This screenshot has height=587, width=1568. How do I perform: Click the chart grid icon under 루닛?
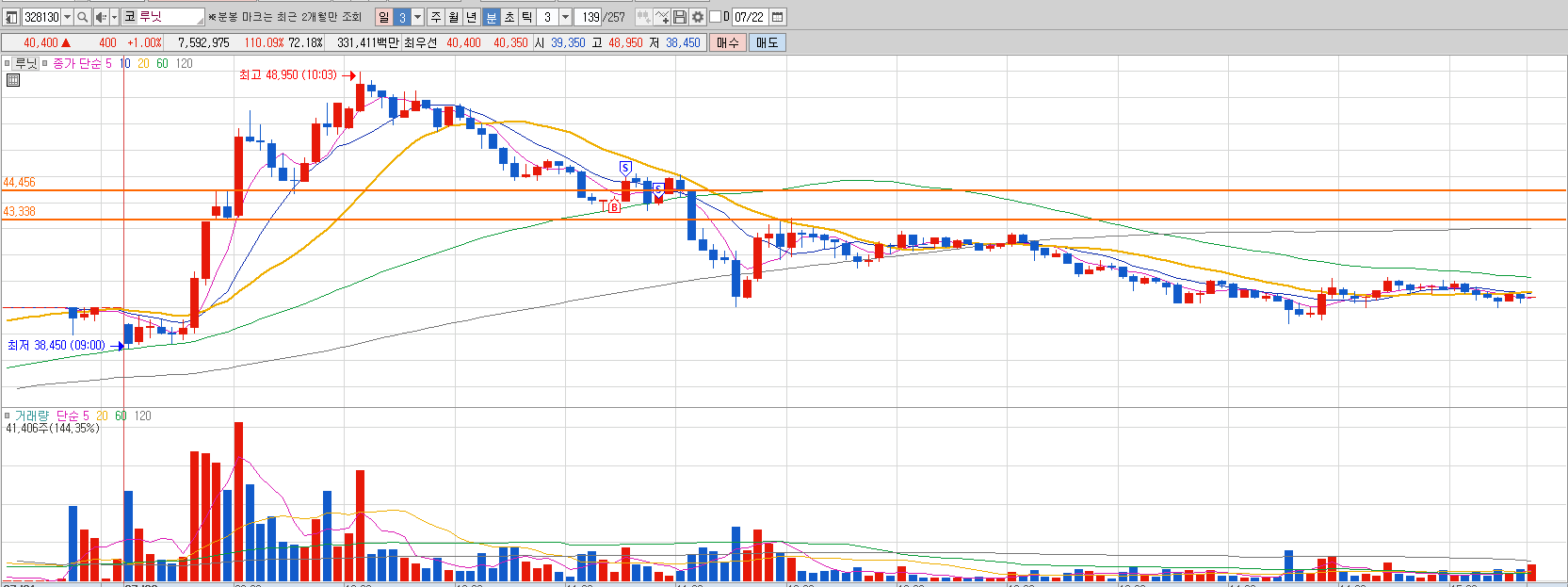coord(12,80)
